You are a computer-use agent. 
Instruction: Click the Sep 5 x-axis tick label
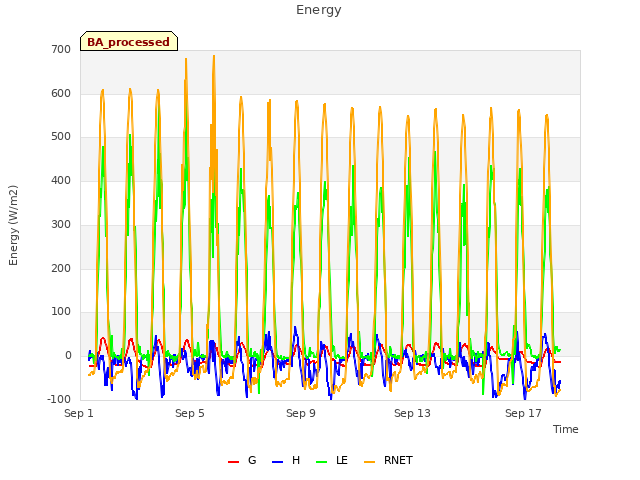click(x=190, y=413)
